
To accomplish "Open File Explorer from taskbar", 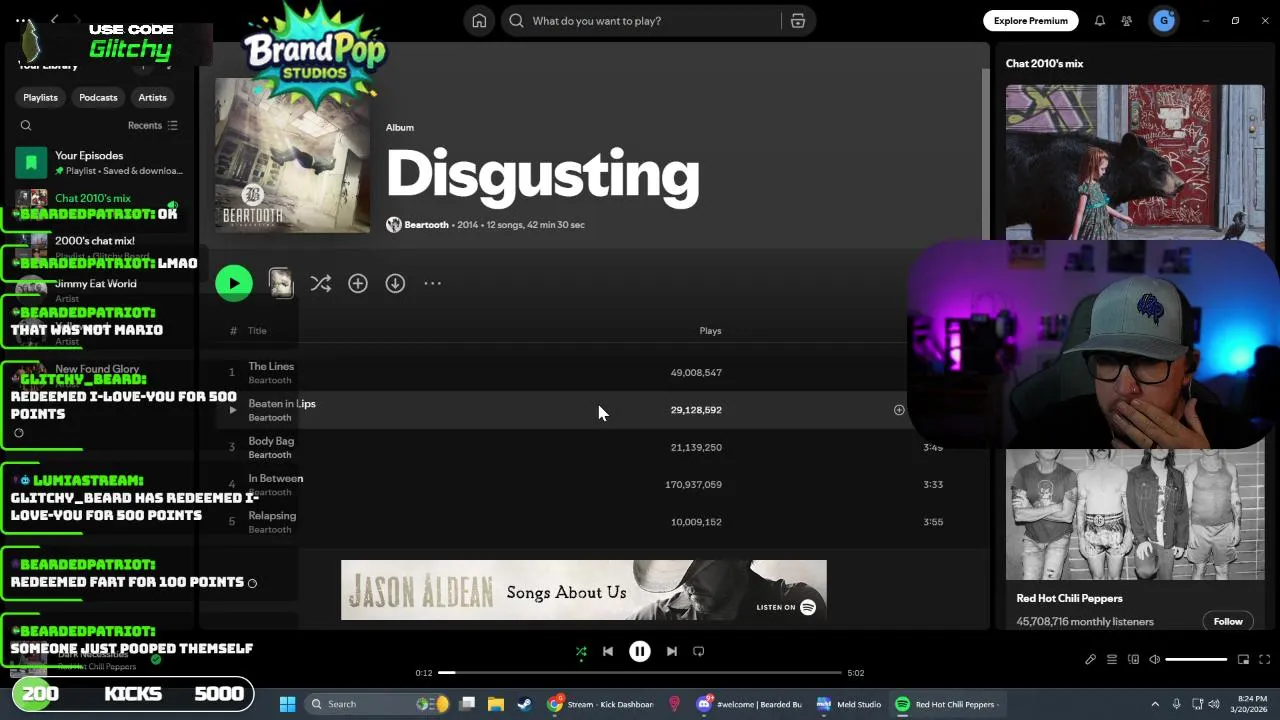I will tap(495, 704).
